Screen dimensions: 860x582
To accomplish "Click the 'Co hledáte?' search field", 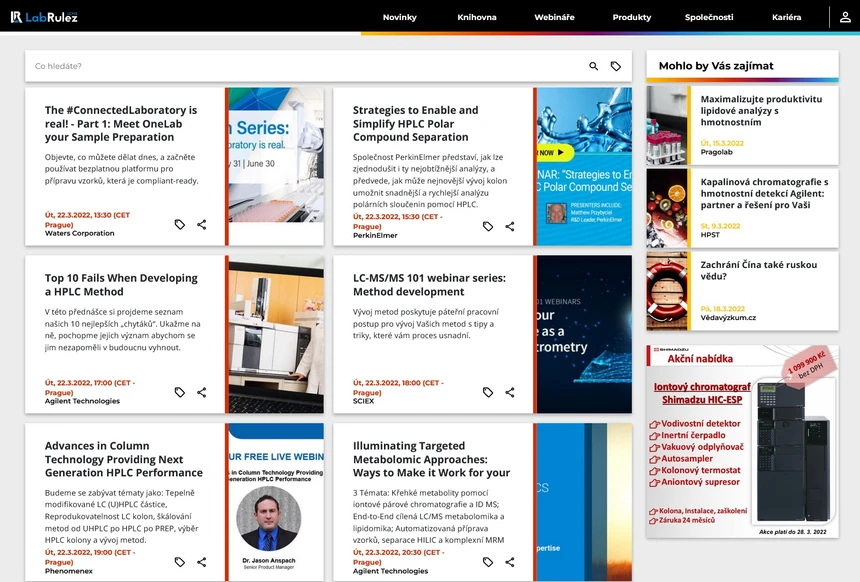I will click(x=307, y=66).
